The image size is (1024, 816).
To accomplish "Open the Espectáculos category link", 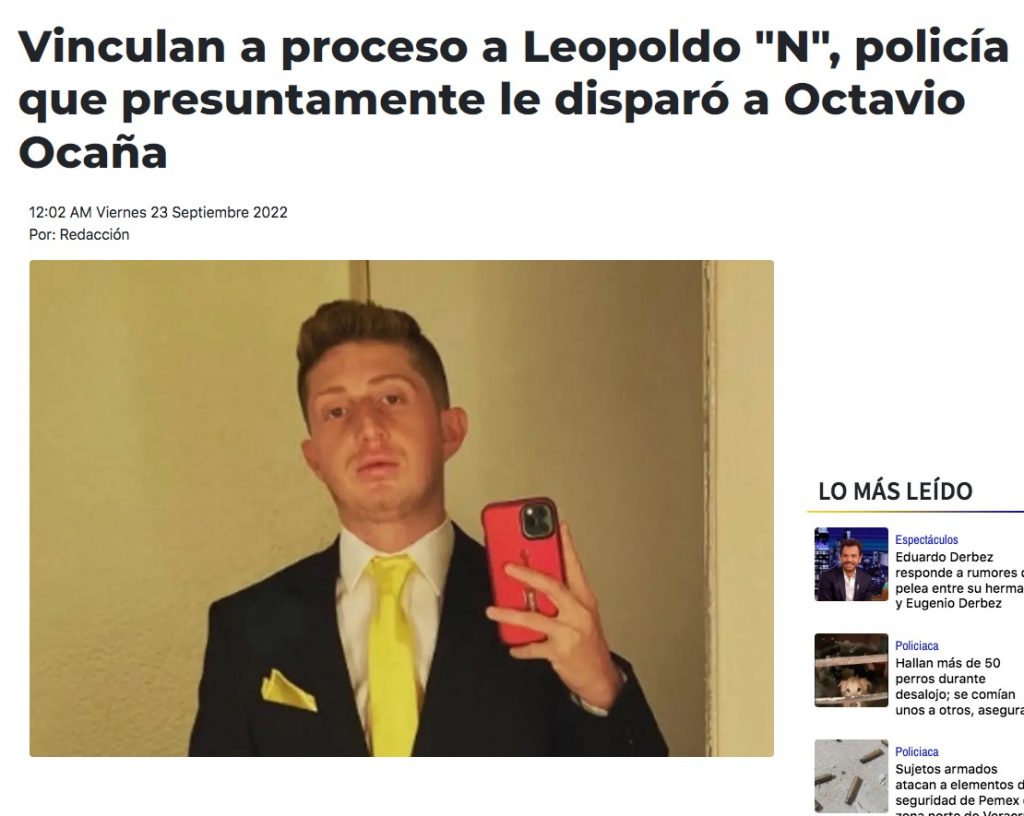I will 926,540.
